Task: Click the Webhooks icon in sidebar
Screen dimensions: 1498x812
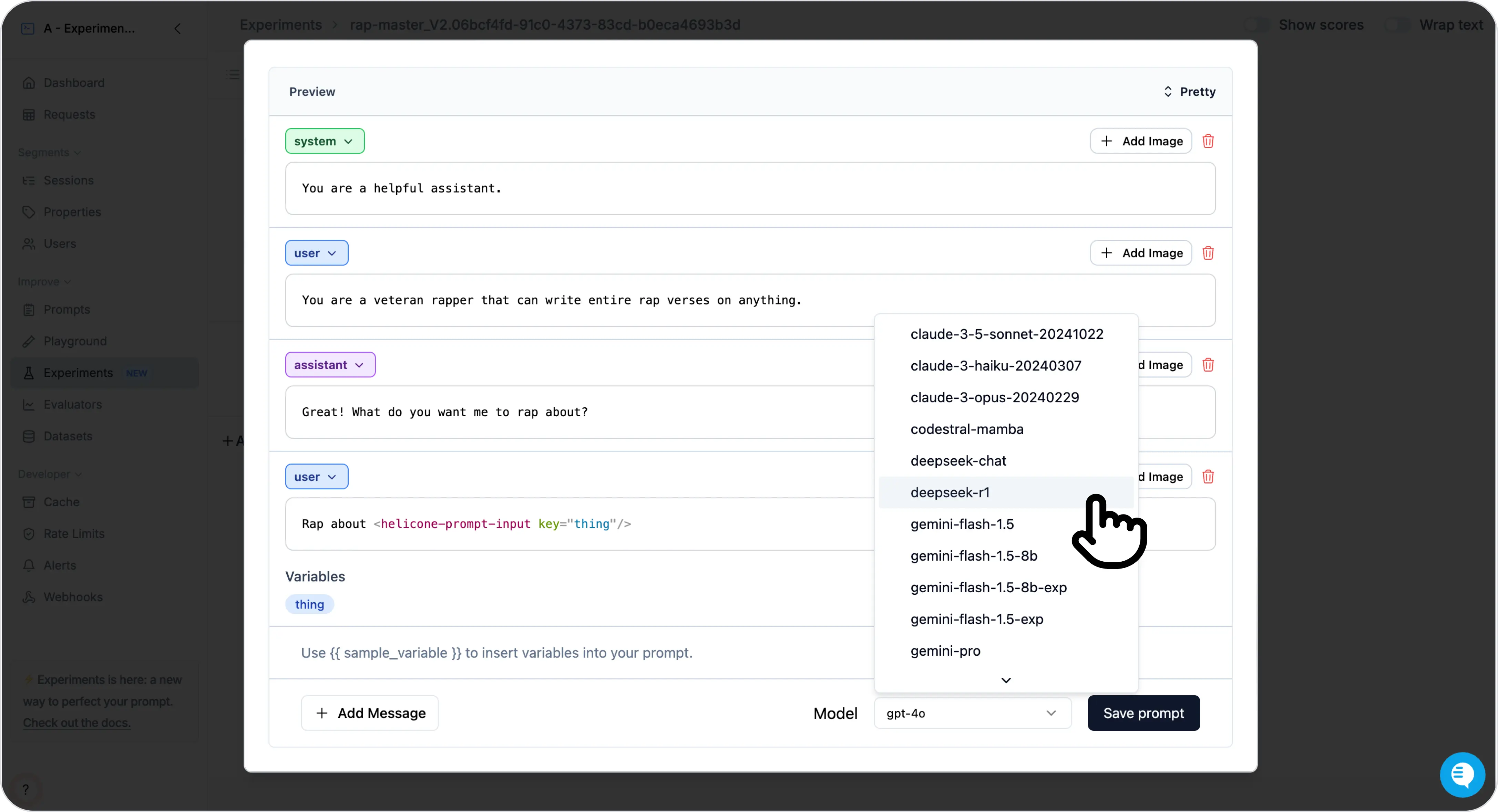Action: click(29, 597)
